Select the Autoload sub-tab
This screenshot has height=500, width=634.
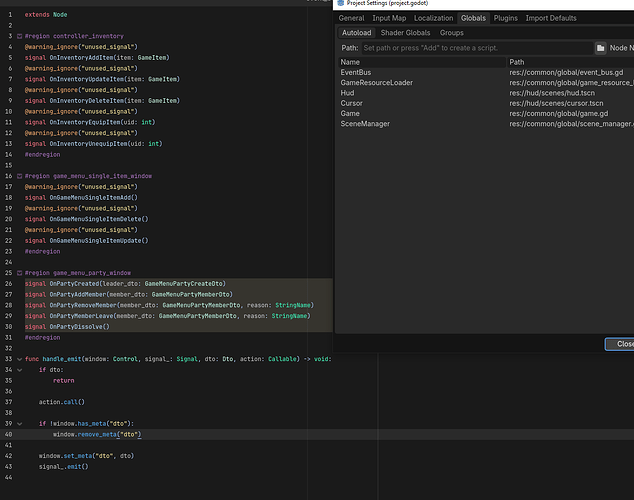pos(356,33)
